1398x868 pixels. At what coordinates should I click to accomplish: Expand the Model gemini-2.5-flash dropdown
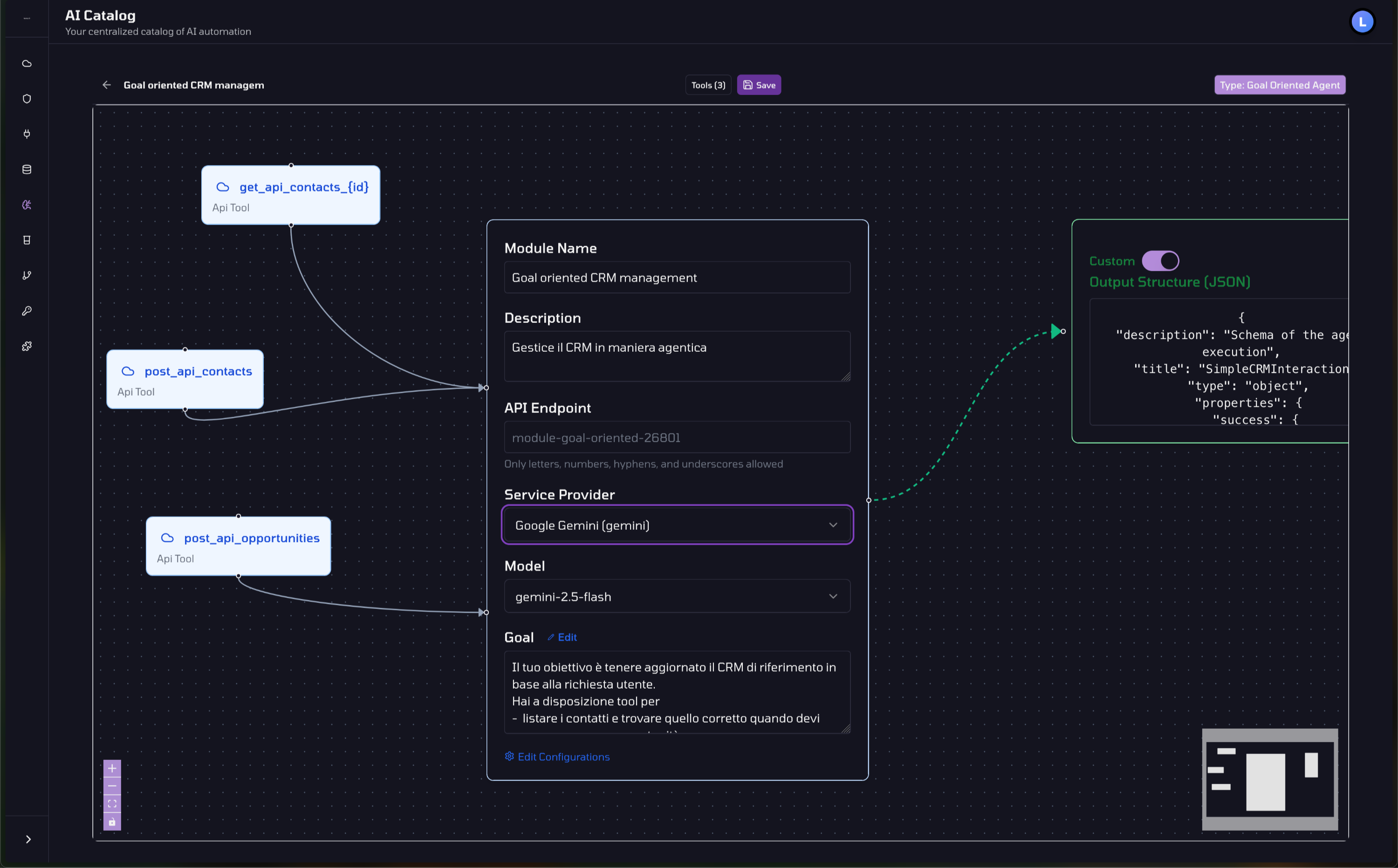pos(677,596)
